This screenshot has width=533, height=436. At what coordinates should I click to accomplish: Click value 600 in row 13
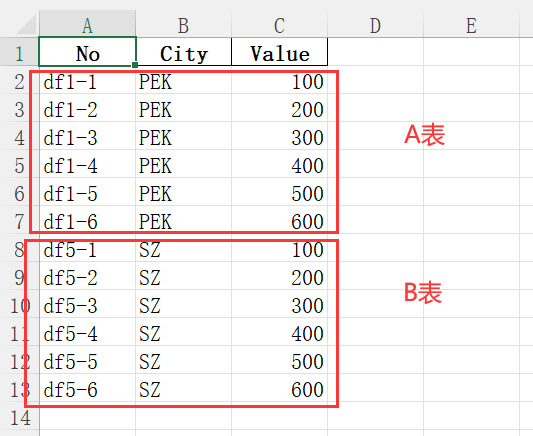(x=280, y=388)
